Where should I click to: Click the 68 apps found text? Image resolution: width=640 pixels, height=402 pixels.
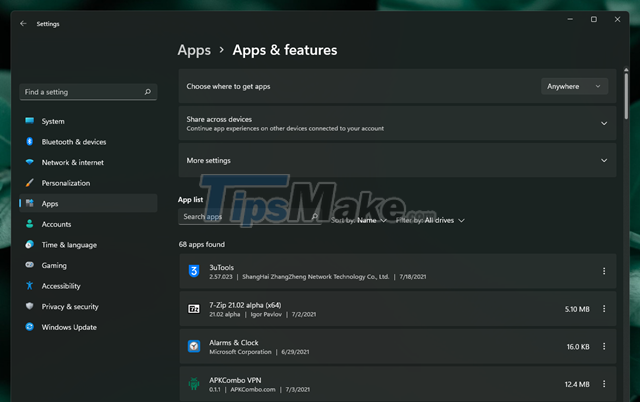[202, 244]
